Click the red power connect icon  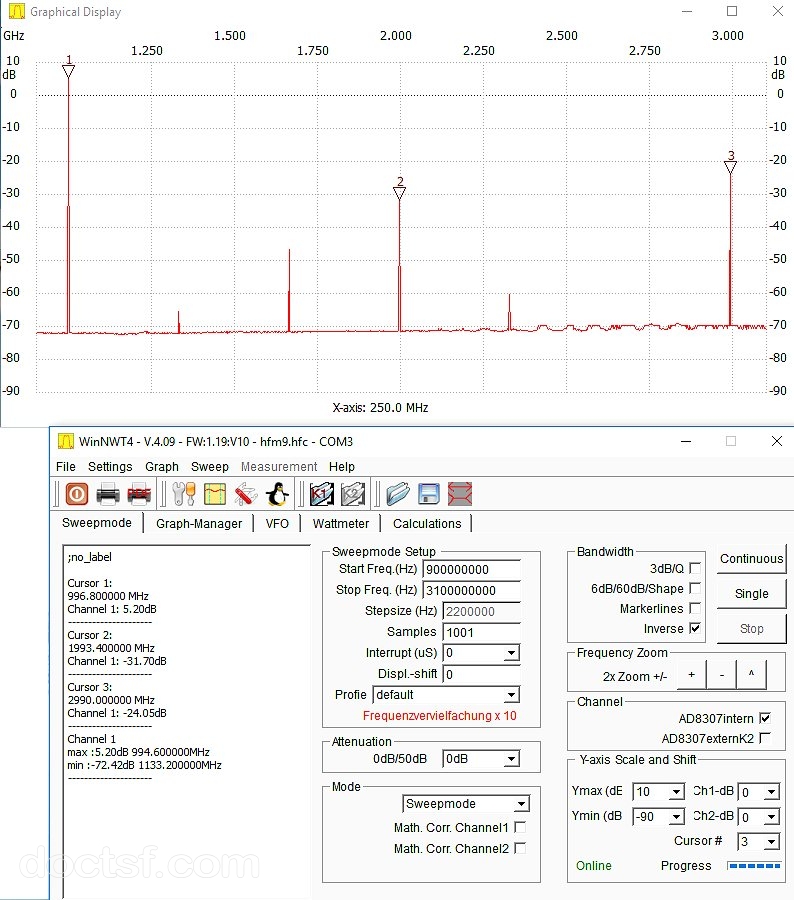click(x=76, y=494)
